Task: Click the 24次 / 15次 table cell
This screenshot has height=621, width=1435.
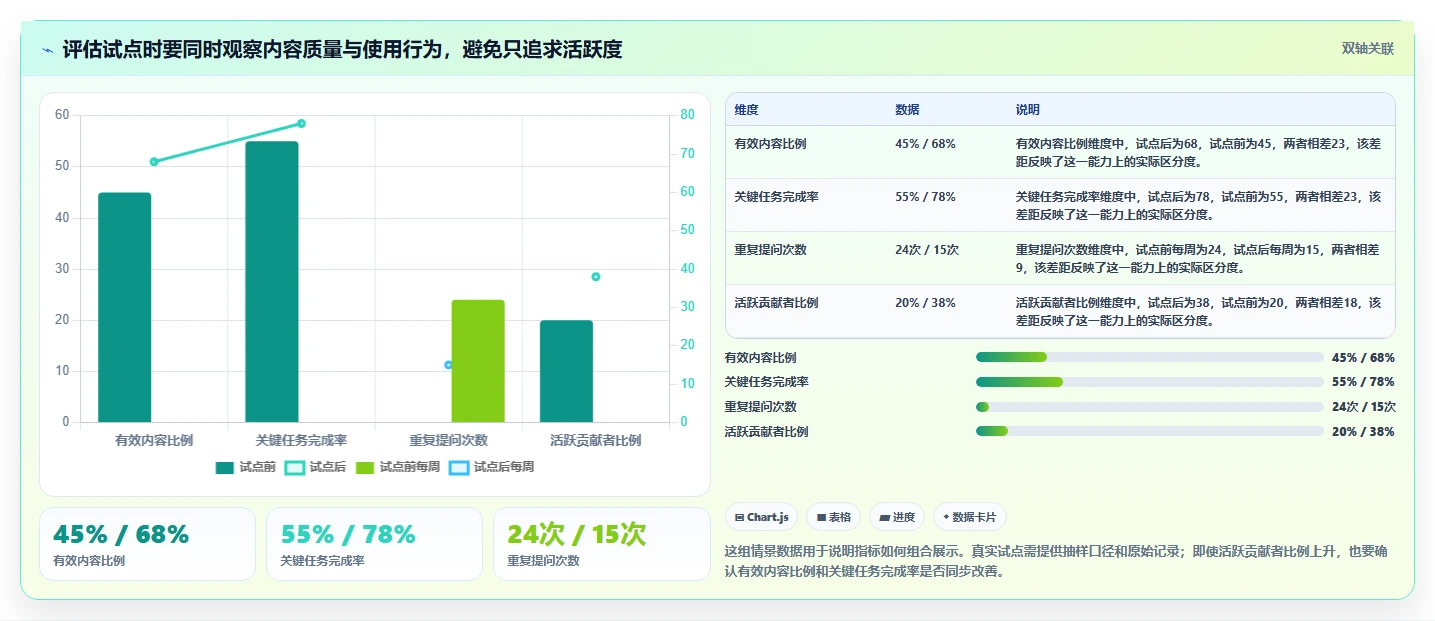Action: point(927,250)
